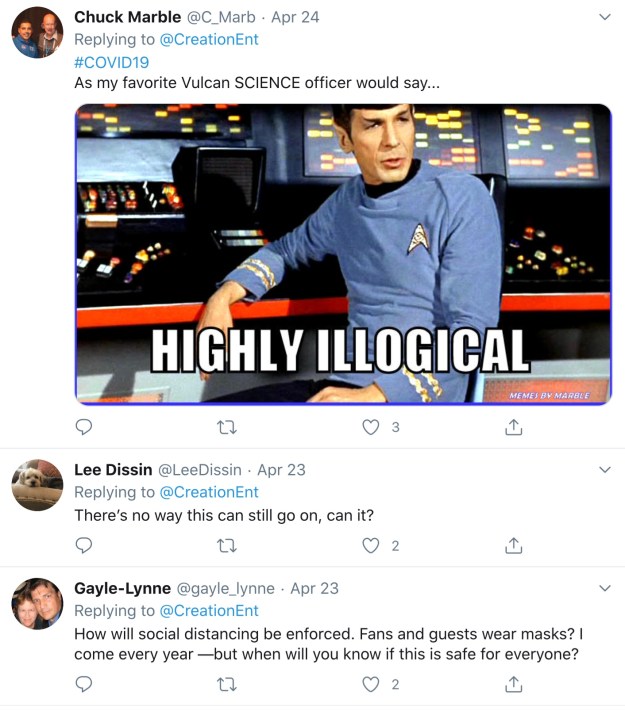Share Lee Dissin's tweet
Image resolution: width=625 pixels, height=711 pixels.
coord(513,545)
